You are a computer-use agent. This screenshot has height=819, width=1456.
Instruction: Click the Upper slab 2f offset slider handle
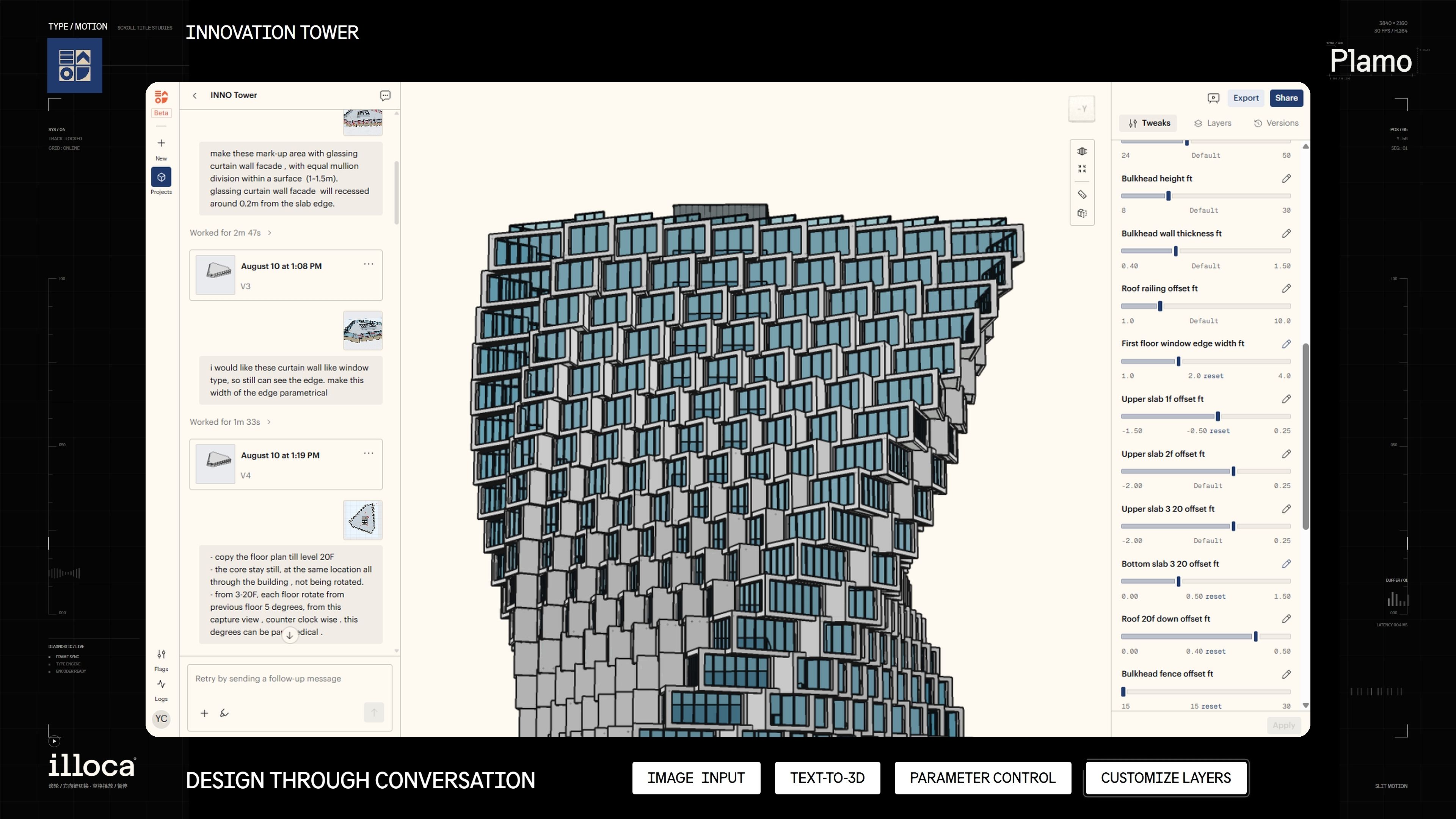pyautogui.click(x=1233, y=471)
